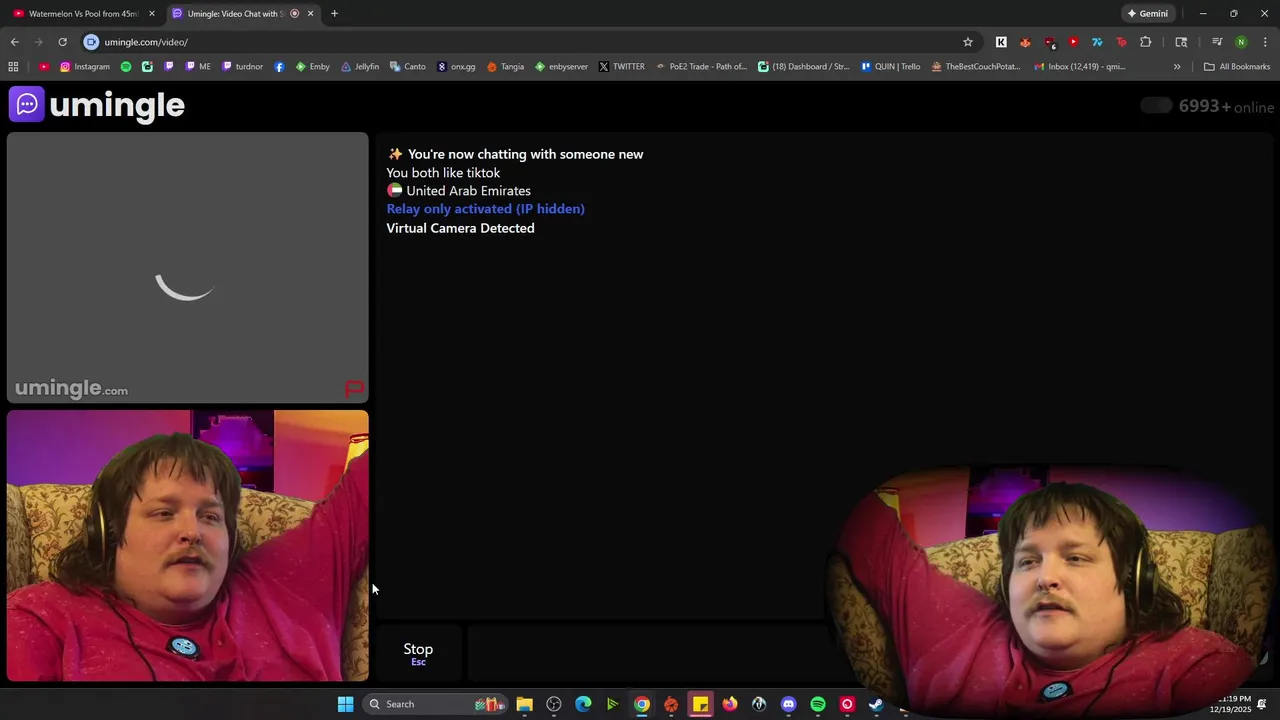This screenshot has height=720, width=1280.
Task: Open the turdnor bookmark
Action: (243, 67)
